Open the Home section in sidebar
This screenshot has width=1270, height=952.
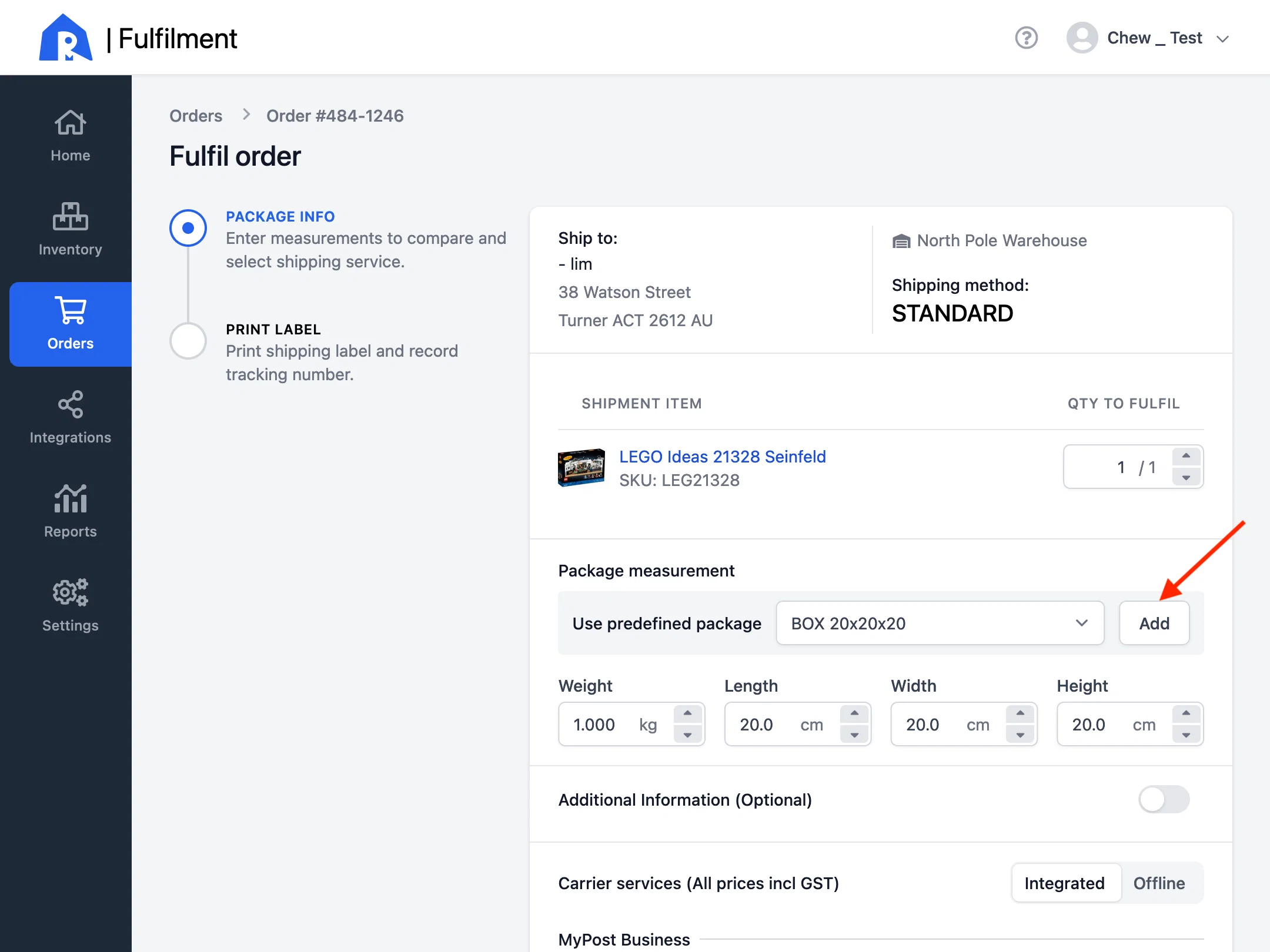click(71, 136)
